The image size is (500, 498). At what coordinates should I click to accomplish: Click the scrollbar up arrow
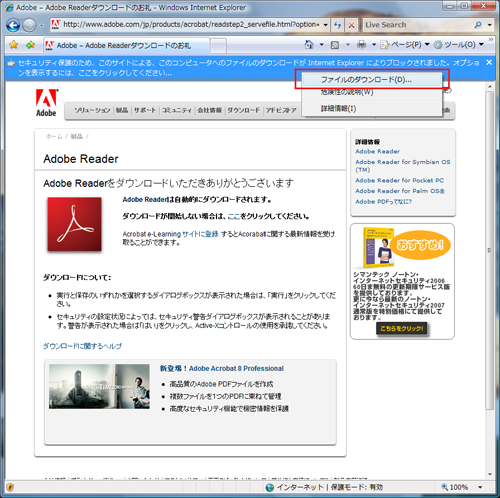point(489,86)
